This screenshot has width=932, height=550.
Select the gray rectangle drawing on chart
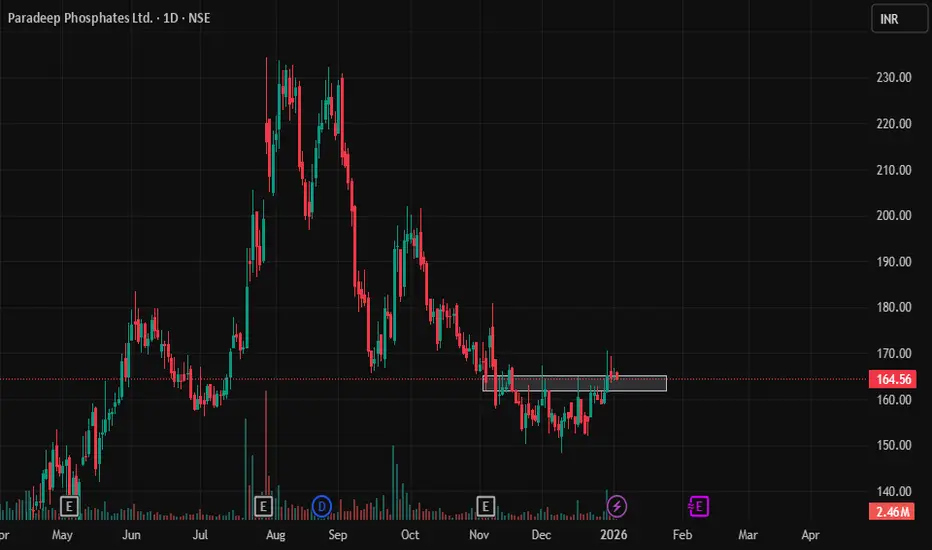click(575, 384)
